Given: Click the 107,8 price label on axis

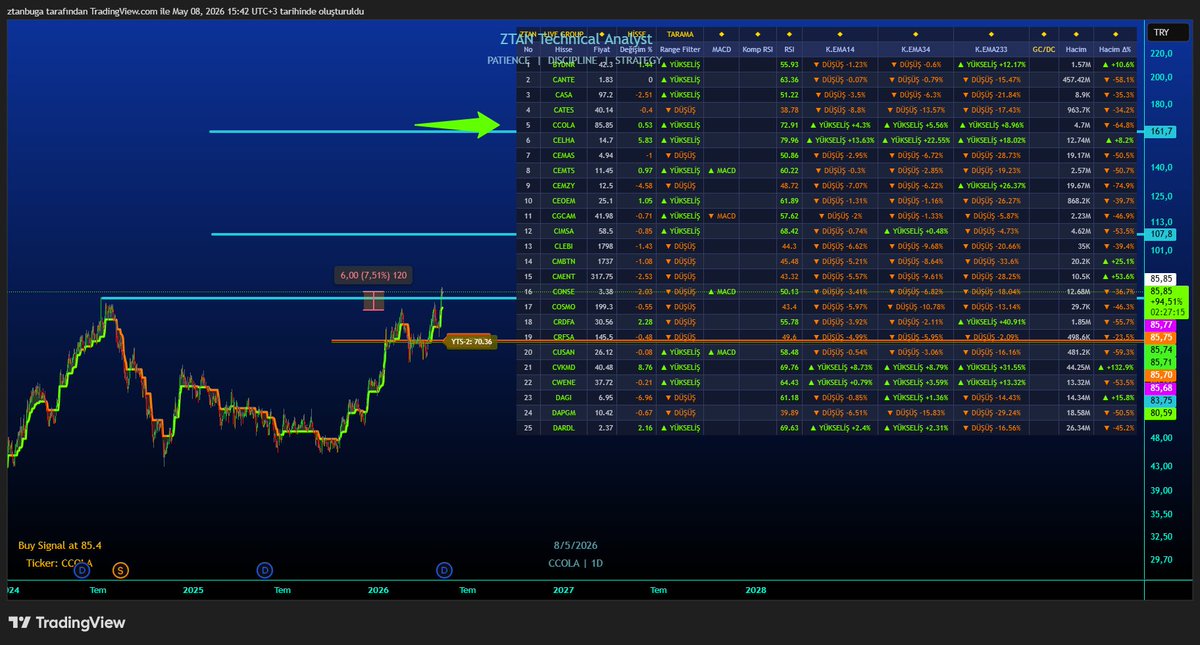Looking at the screenshot, I should pyautogui.click(x=1161, y=234).
